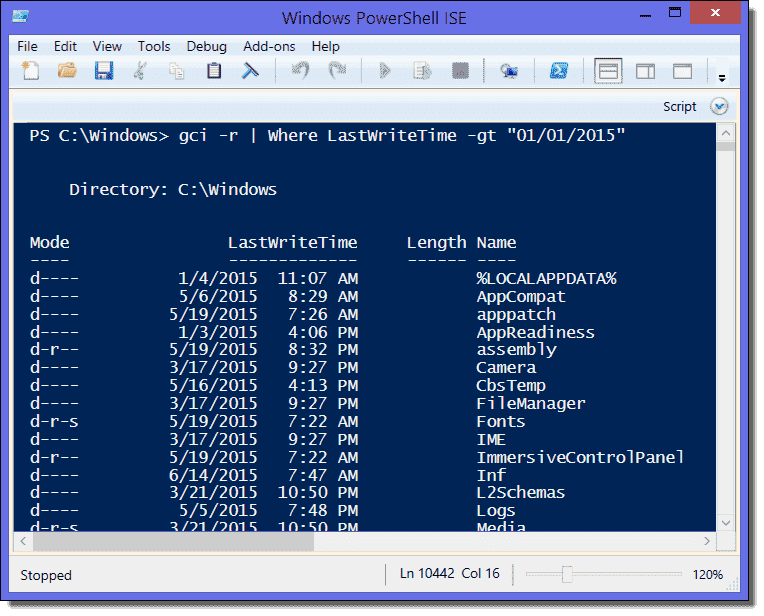Image resolution: width=764 pixels, height=616 pixels.
Task: Click the CbsTemp directory name
Action: point(511,386)
